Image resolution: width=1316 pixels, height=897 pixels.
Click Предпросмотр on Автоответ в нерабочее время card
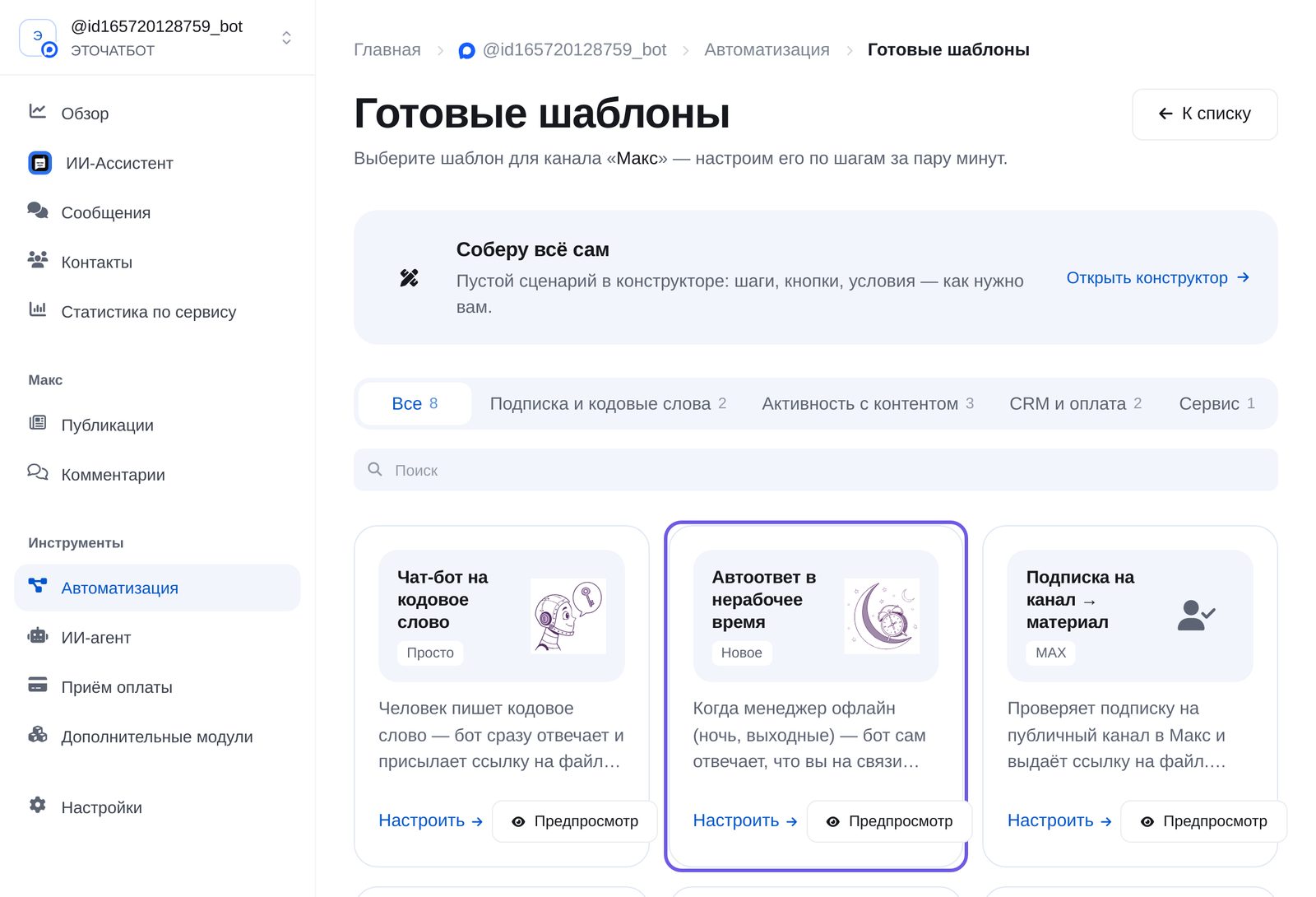pos(889,821)
